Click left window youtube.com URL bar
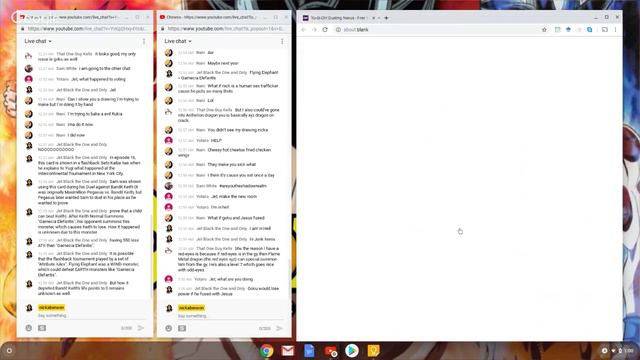The image size is (640, 360). click(87, 29)
